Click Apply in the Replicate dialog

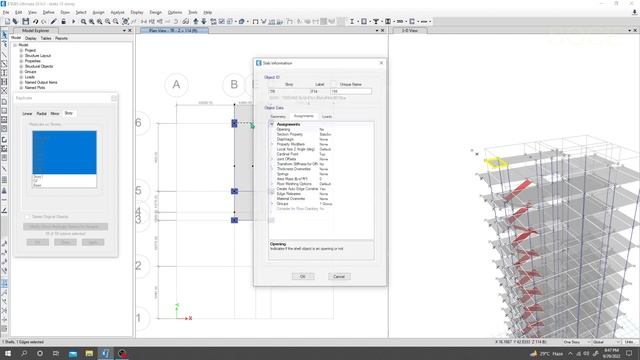coord(93,242)
